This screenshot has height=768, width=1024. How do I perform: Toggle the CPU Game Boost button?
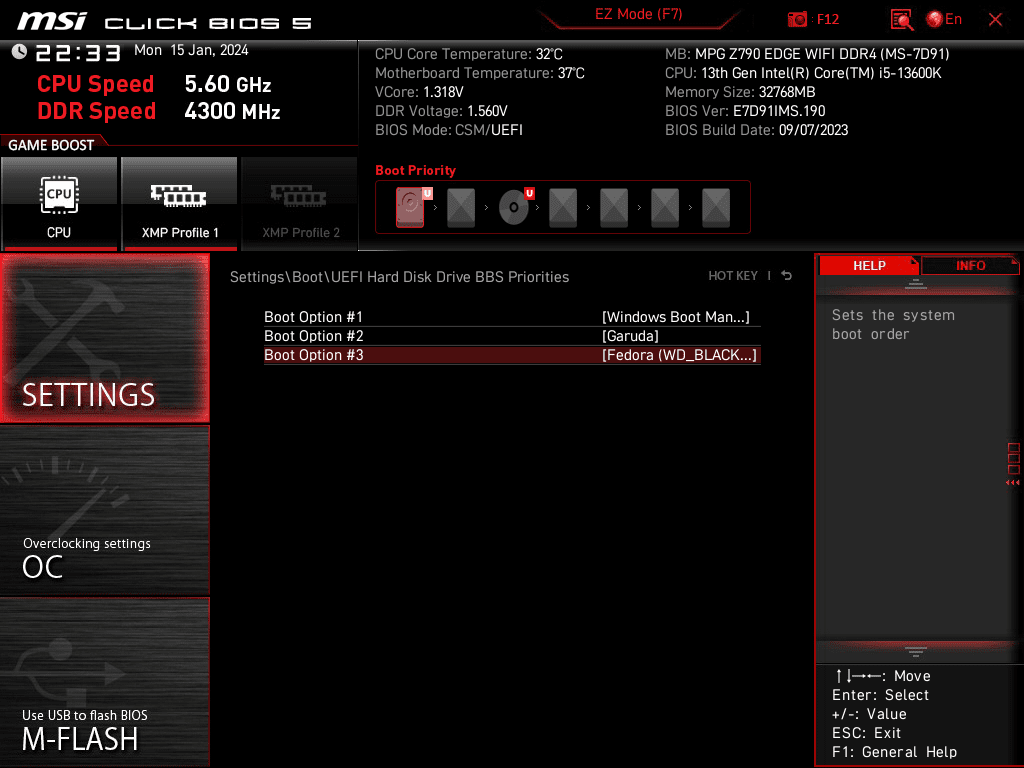point(59,204)
